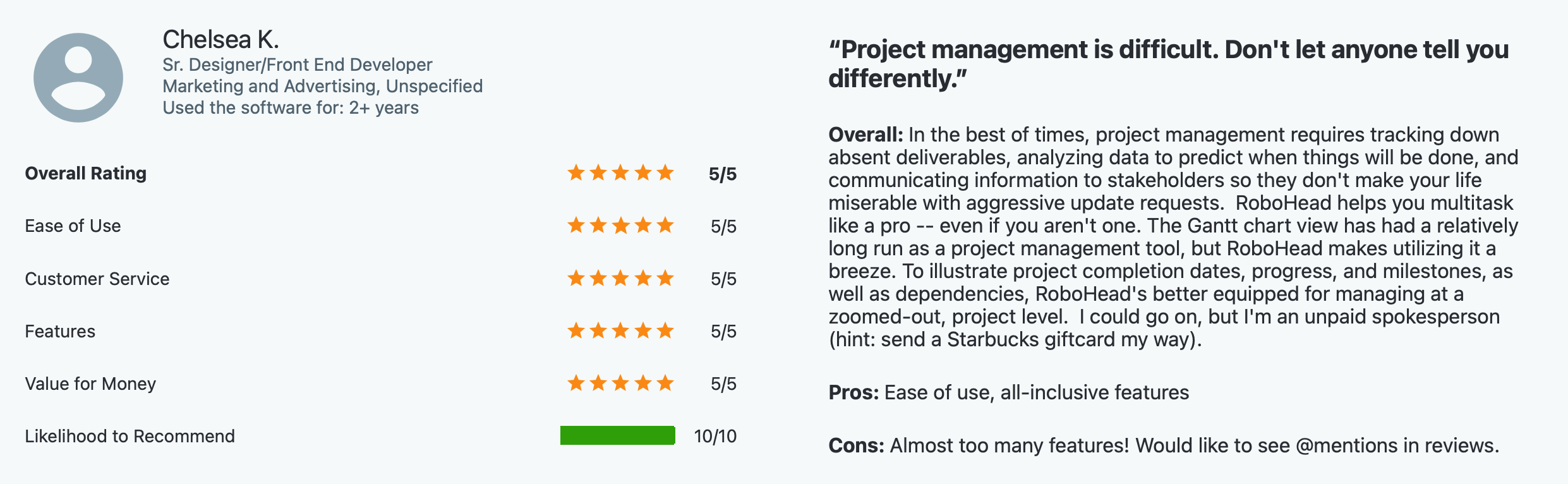Click the Ease of Use label
The width and height of the screenshot is (1568, 484).
pos(73,226)
